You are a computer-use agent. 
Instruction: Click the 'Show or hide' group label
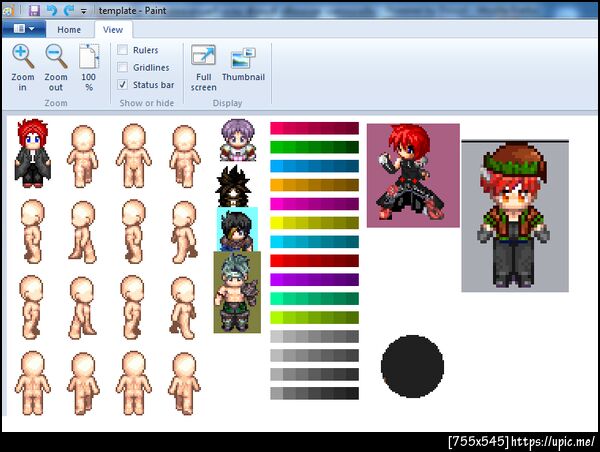[147, 103]
